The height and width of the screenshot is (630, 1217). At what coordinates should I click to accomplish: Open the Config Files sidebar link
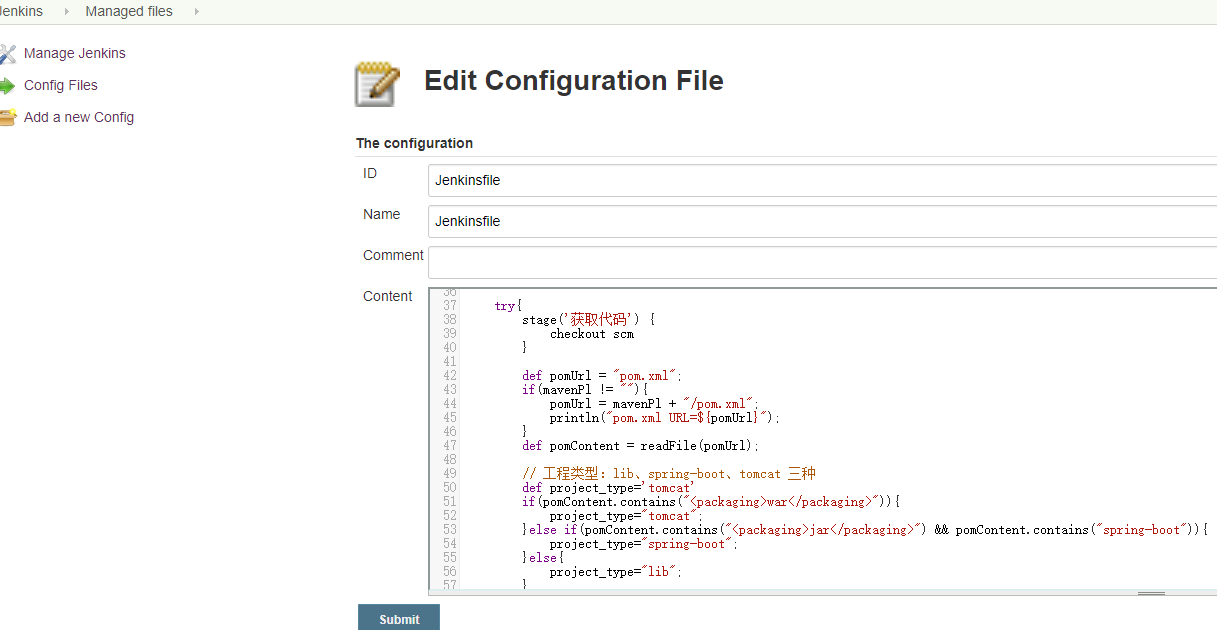pyautogui.click(x=62, y=85)
